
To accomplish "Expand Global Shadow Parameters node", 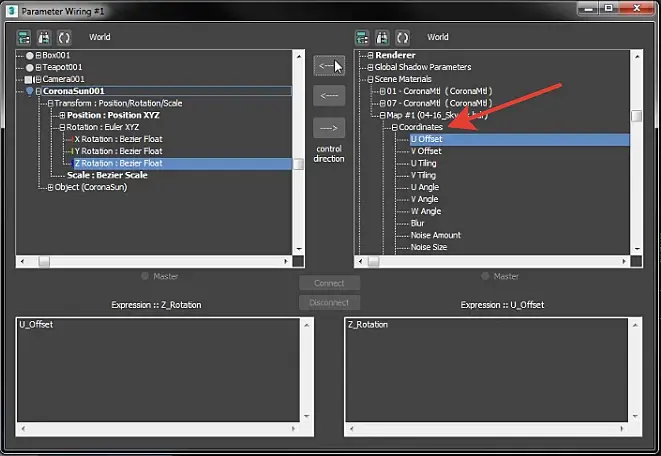I will click(x=370, y=67).
